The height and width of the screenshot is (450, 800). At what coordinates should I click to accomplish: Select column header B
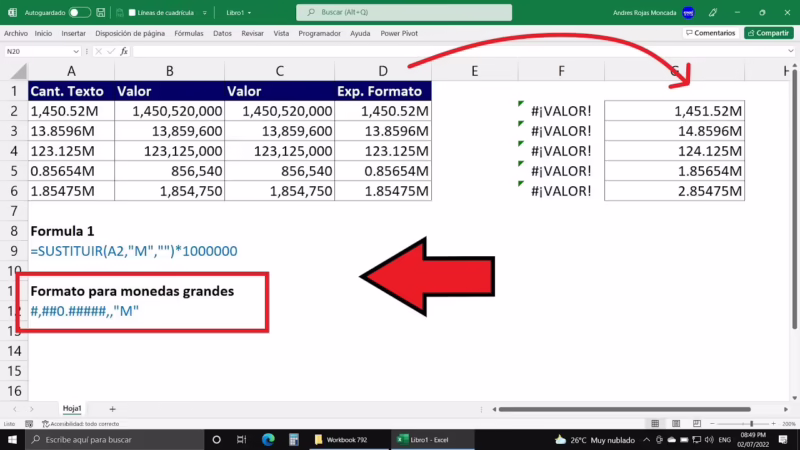tap(169, 71)
